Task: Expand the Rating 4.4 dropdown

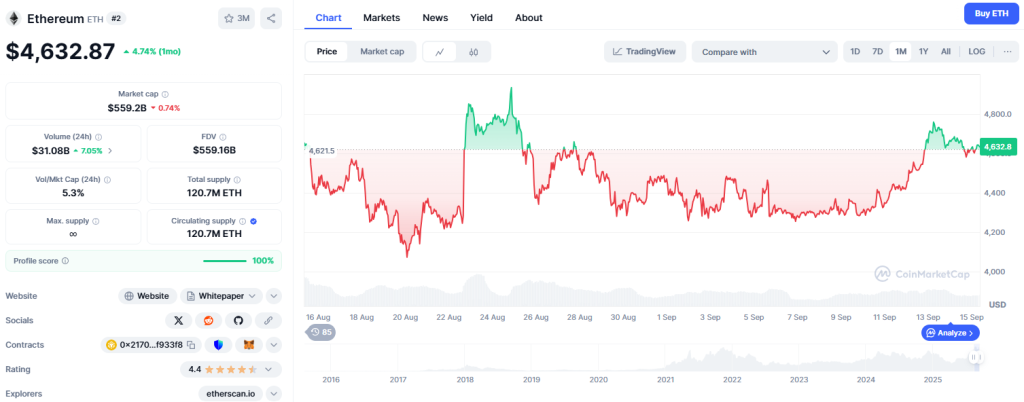Action: (231, 369)
